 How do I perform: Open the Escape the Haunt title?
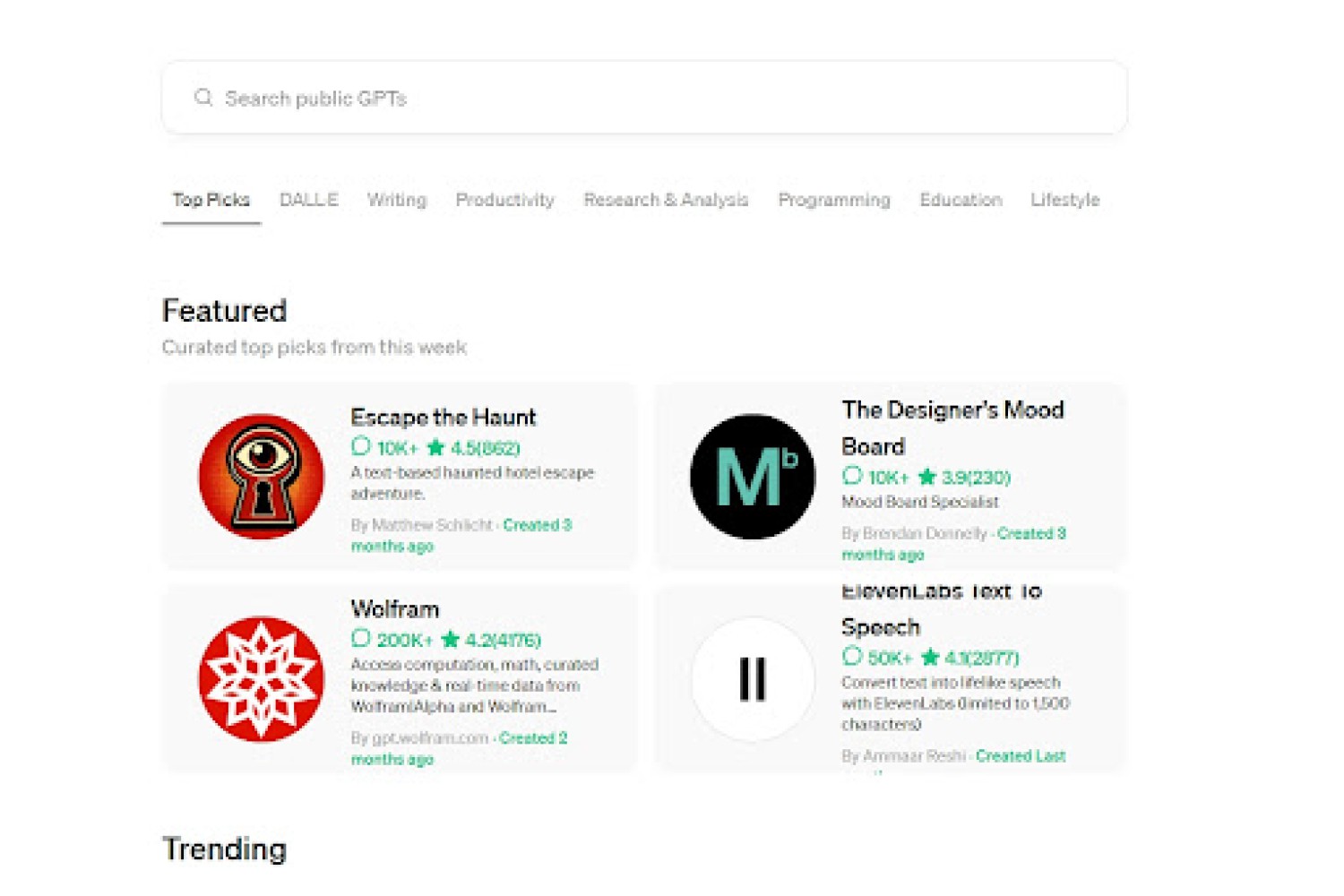click(443, 418)
